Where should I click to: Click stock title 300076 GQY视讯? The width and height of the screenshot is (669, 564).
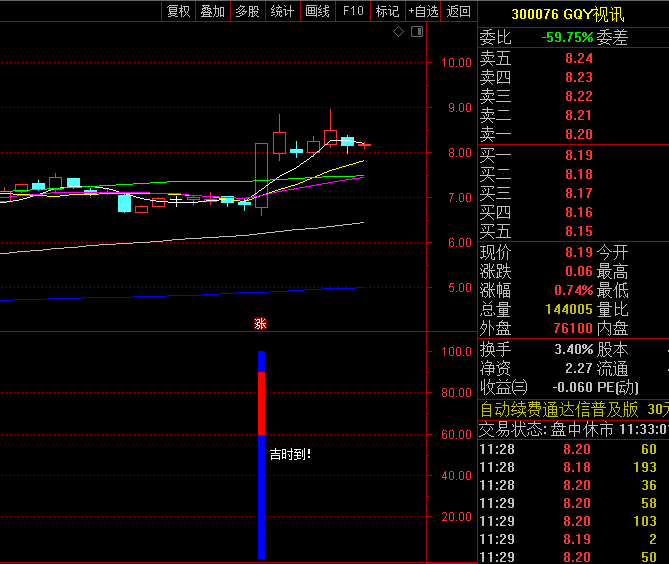point(568,14)
